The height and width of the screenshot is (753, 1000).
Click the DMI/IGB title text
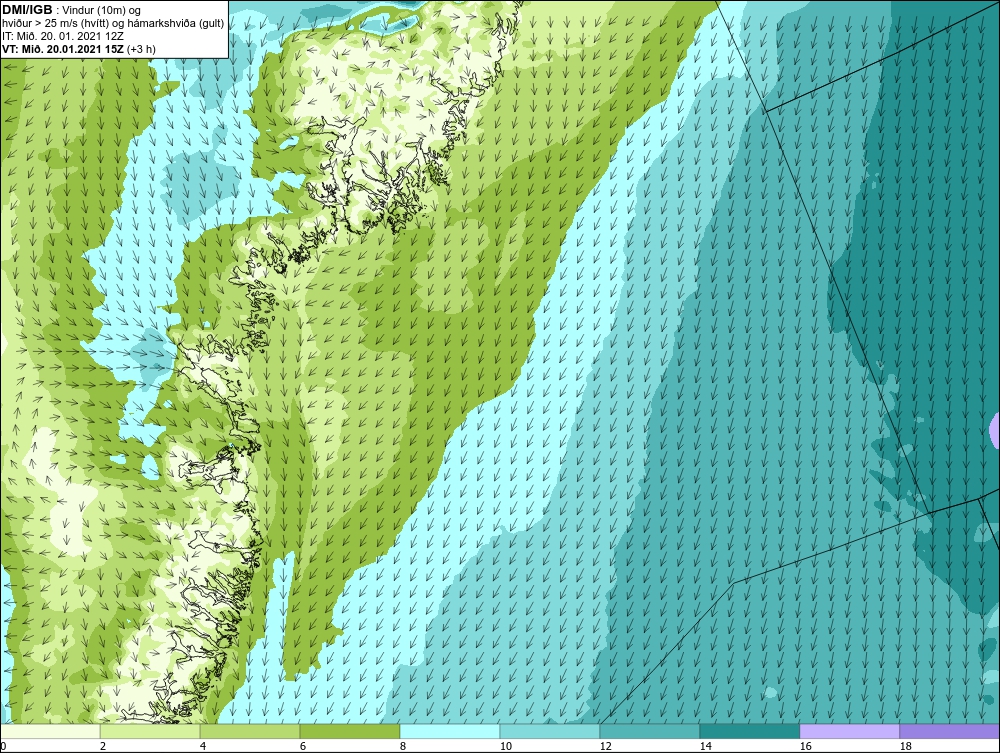tap(27, 10)
